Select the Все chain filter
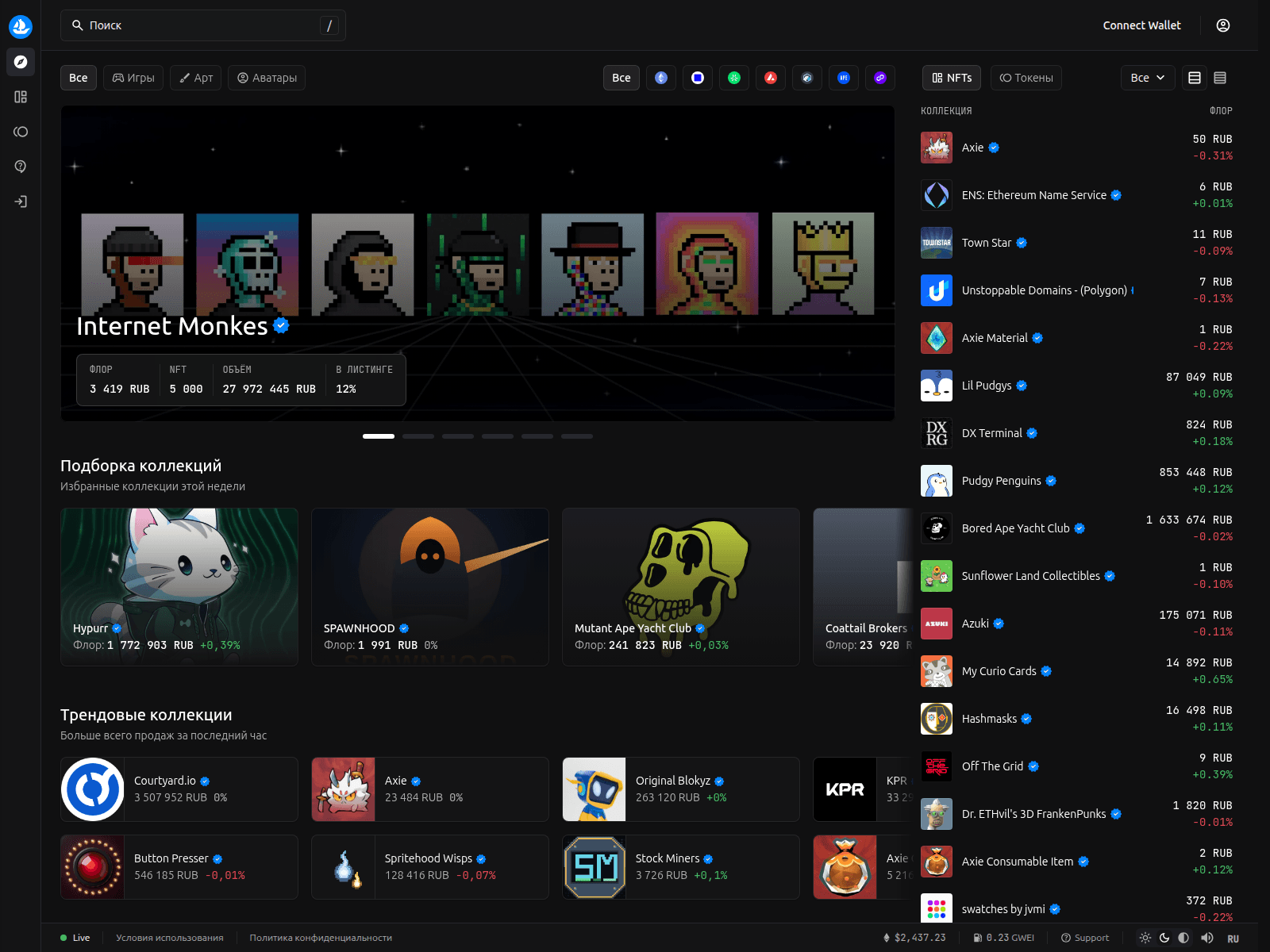Screen dimensions: 1270x952 click(622, 78)
